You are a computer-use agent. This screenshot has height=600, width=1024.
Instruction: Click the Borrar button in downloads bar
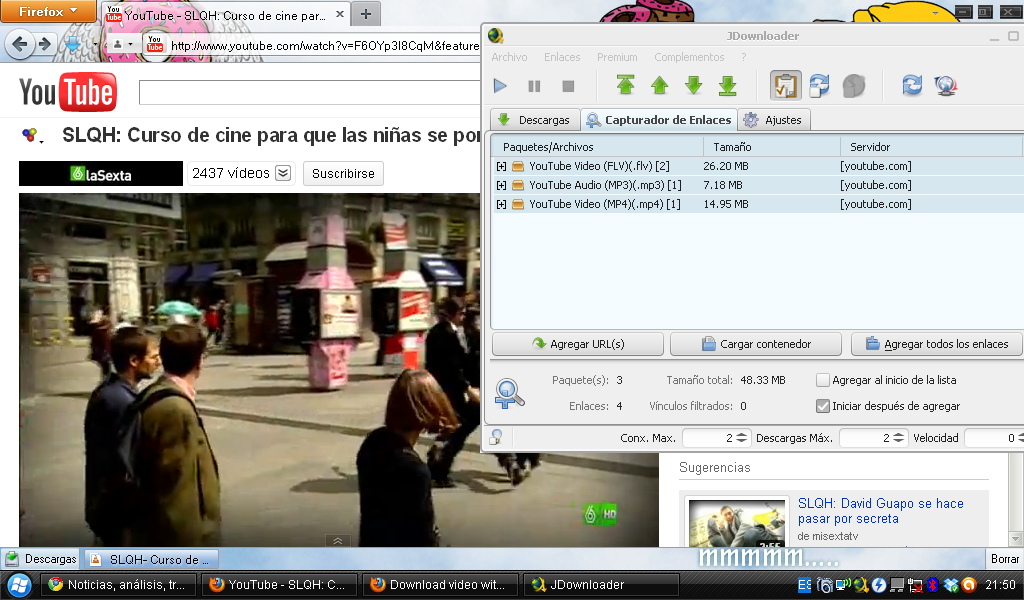tap(1004, 559)
